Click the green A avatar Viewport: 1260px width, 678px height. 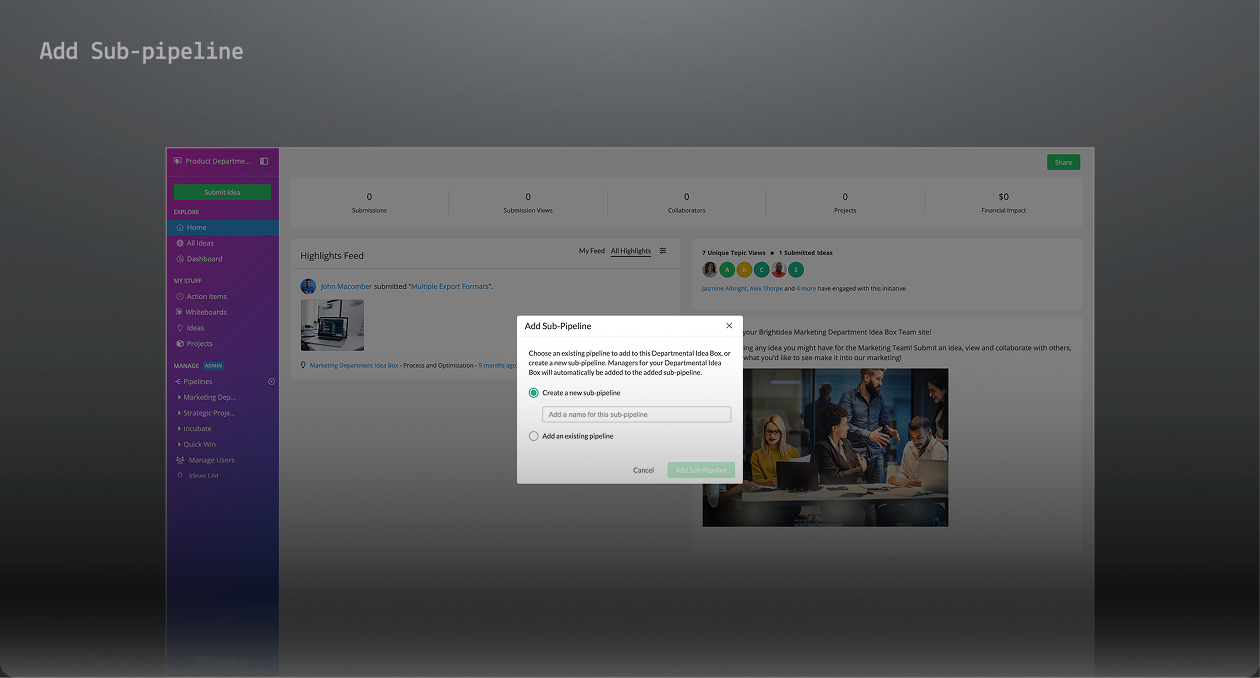tap(727, 269)
